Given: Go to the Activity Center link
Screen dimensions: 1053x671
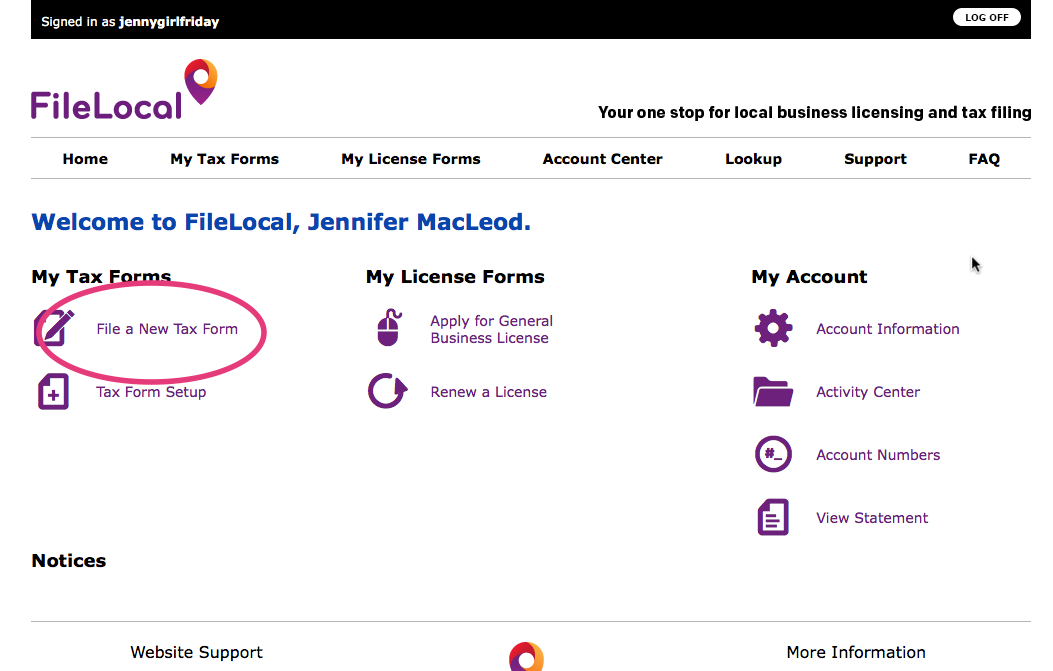Looking at the screenshot, I should (x=868, y=392).
